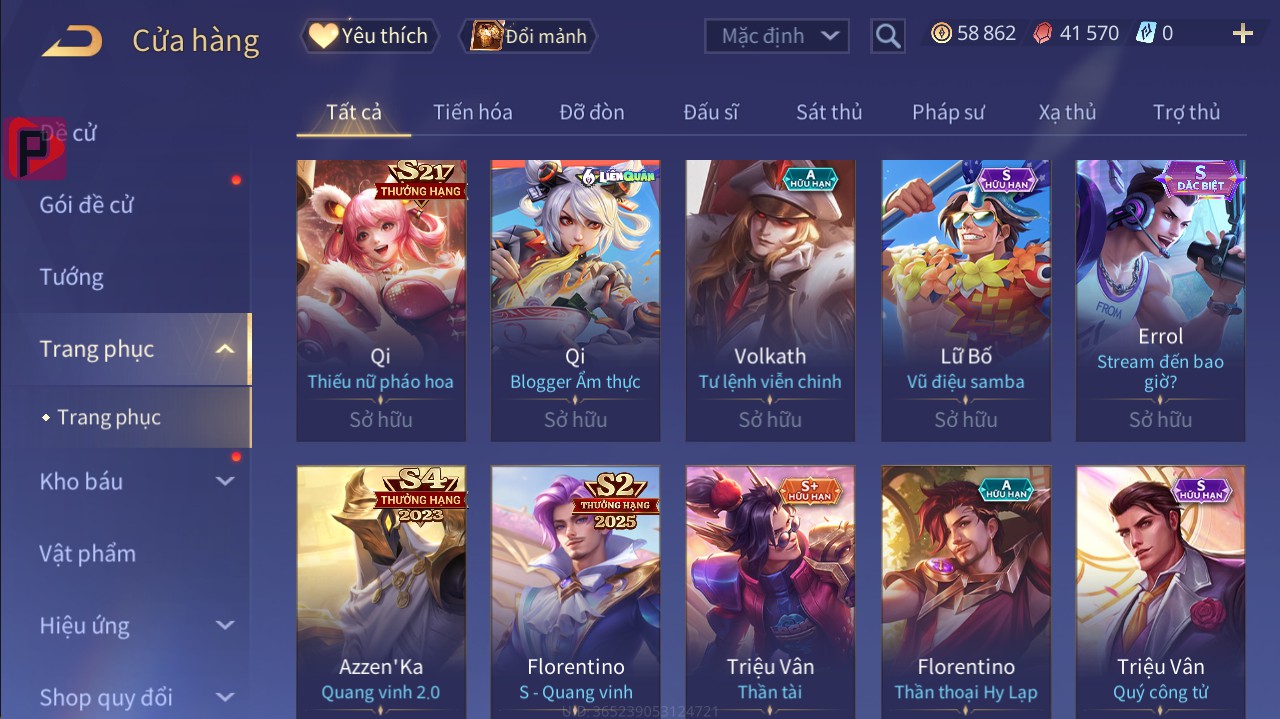The image size is (1280, 719).
Task: Select Volkath Tư lệnh viễn chinh skin
Action: click(770, 300)
